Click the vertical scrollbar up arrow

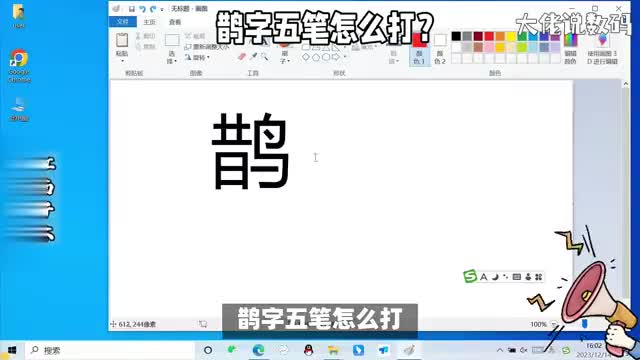(625, 84)
